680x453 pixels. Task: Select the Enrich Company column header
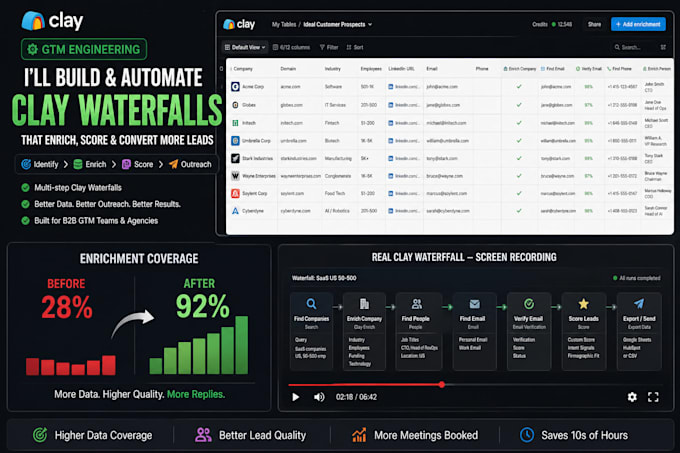tap(520, 68)
